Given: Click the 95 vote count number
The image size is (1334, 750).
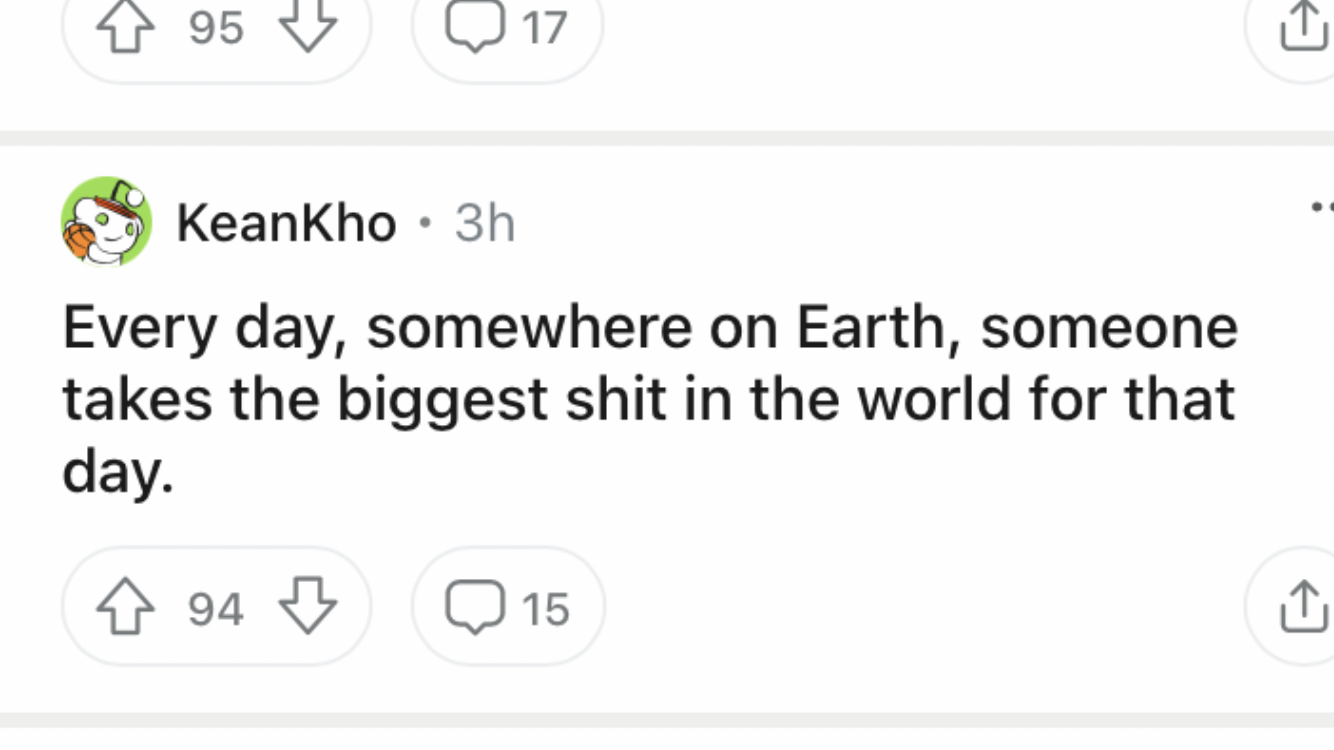Looking at the screenshot, I should pyautogui.click(x=216, y=28).
